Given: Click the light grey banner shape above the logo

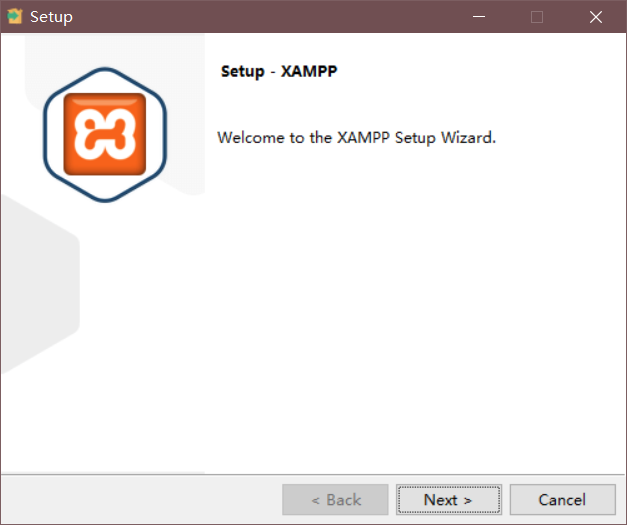Looking at the screenshot, I should (180, 60).
